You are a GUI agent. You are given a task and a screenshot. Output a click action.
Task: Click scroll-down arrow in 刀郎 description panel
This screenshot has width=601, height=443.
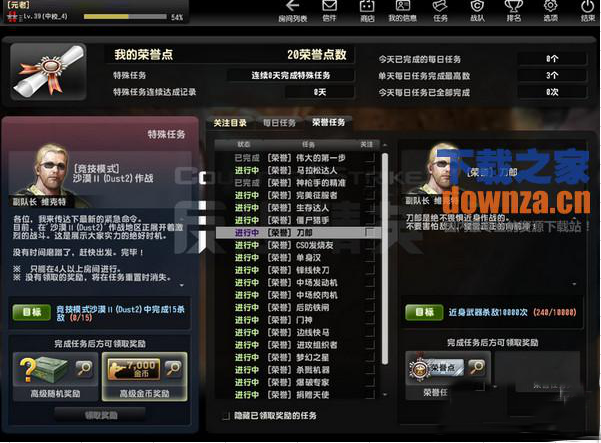click(574, 284)
